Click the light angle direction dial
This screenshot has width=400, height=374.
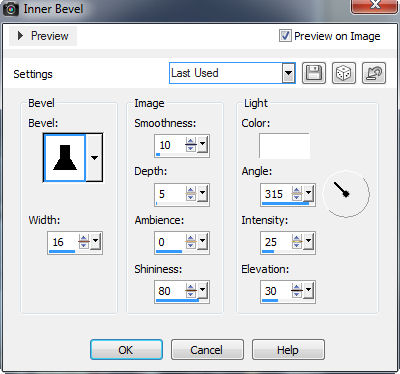(x=346, y=194)
